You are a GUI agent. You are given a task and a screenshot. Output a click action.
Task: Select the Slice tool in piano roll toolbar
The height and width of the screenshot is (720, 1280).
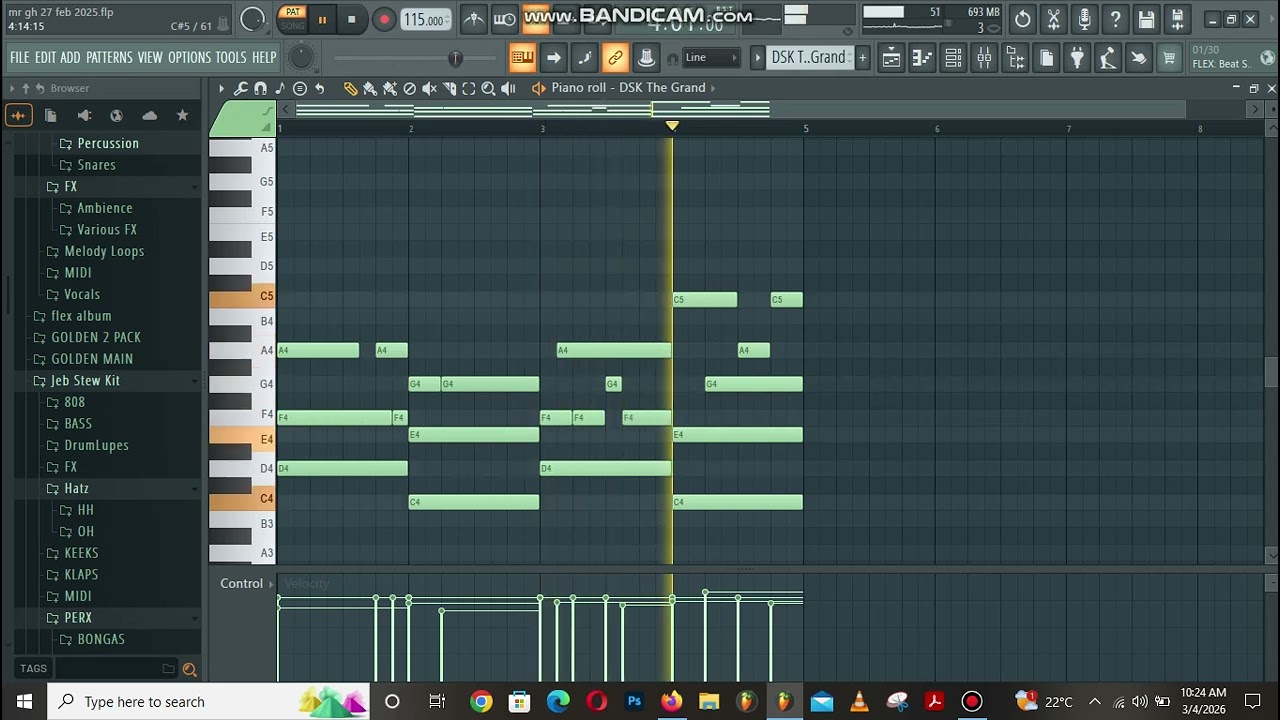click(x=449, y=89)
